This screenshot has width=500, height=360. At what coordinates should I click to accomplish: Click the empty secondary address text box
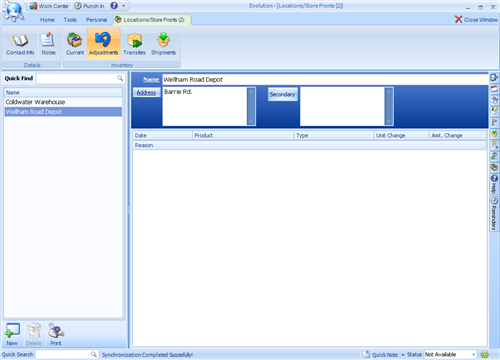coord(342,106)
